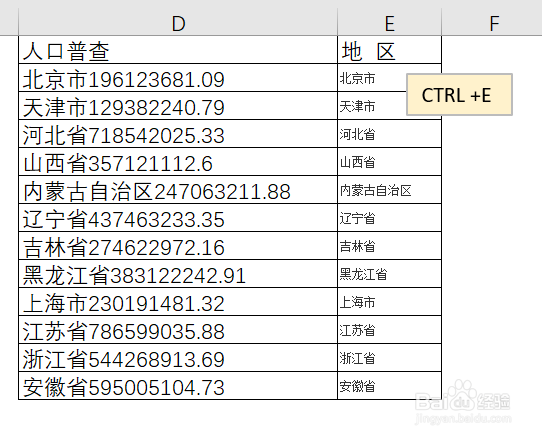542x438 pixels.
Task: Select cell 江苏省786599035.88
Action: (x=178, y=330)
